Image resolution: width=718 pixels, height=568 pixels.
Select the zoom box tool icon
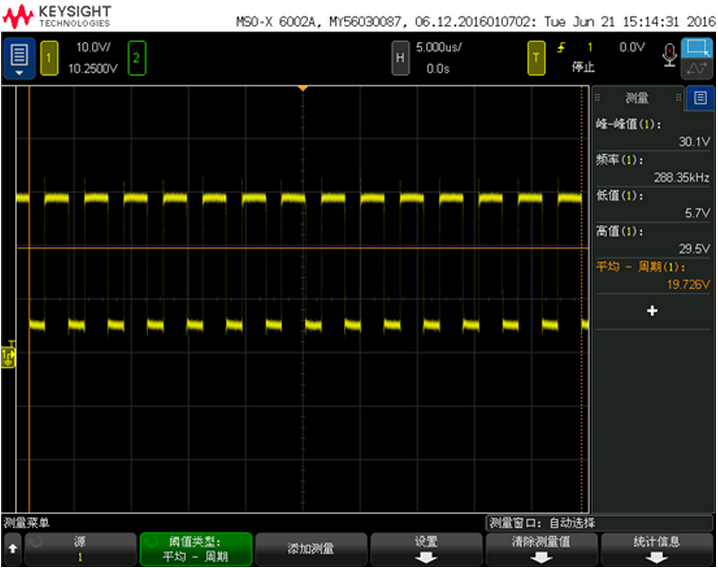[697, 48]
